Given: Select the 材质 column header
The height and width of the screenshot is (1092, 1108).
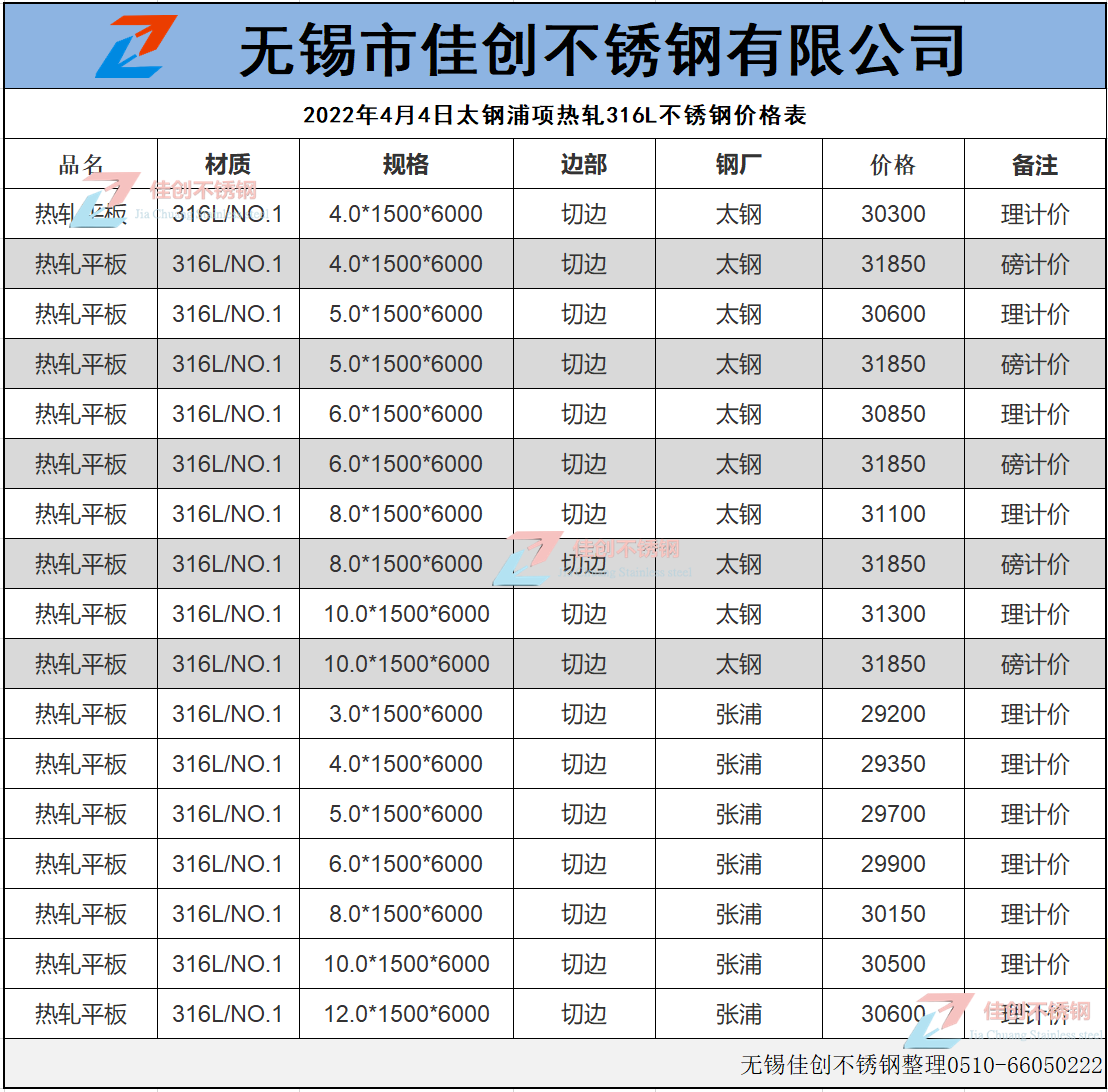Looking at the screenshot, I should [x=228, y=165].
